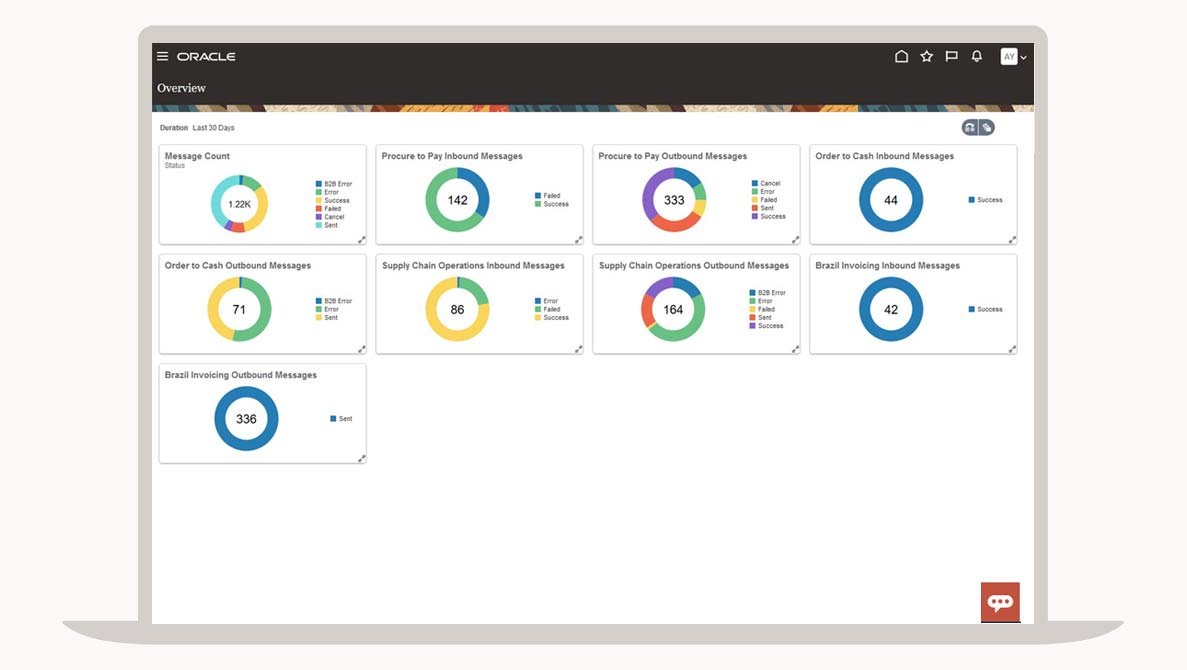The image size is (1187, 670).
Task: Select Last 30 Days duration filter
Action: coord(214,128)
